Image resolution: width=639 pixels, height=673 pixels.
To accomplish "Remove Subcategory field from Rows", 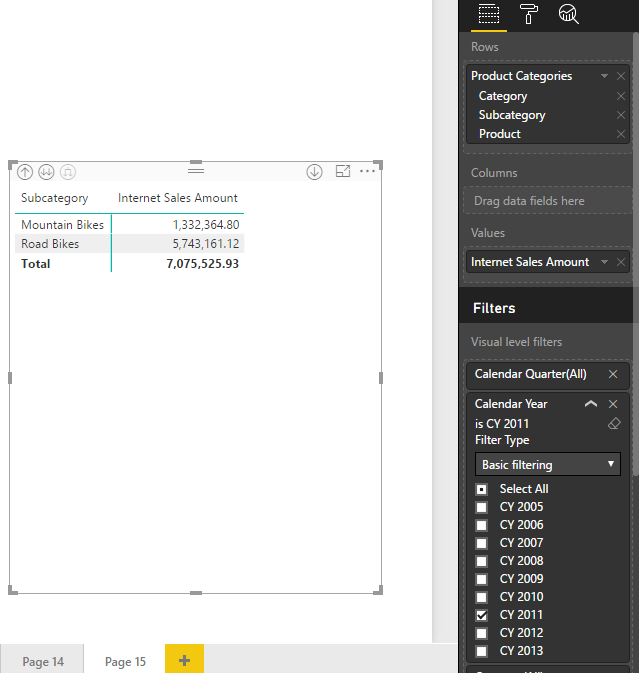I will (x=621, y=115).
